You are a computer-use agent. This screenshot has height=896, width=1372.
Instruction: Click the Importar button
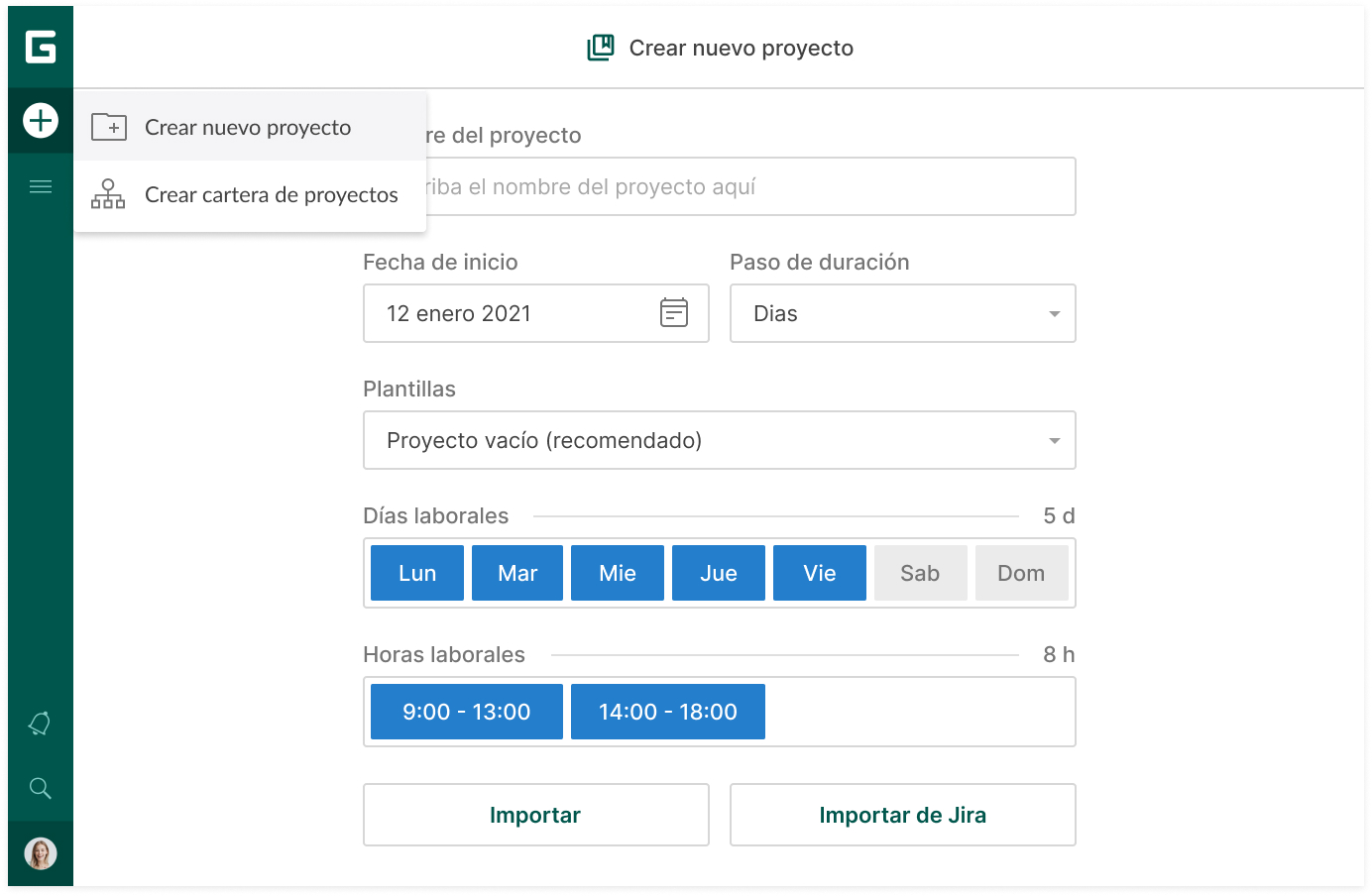535,815
